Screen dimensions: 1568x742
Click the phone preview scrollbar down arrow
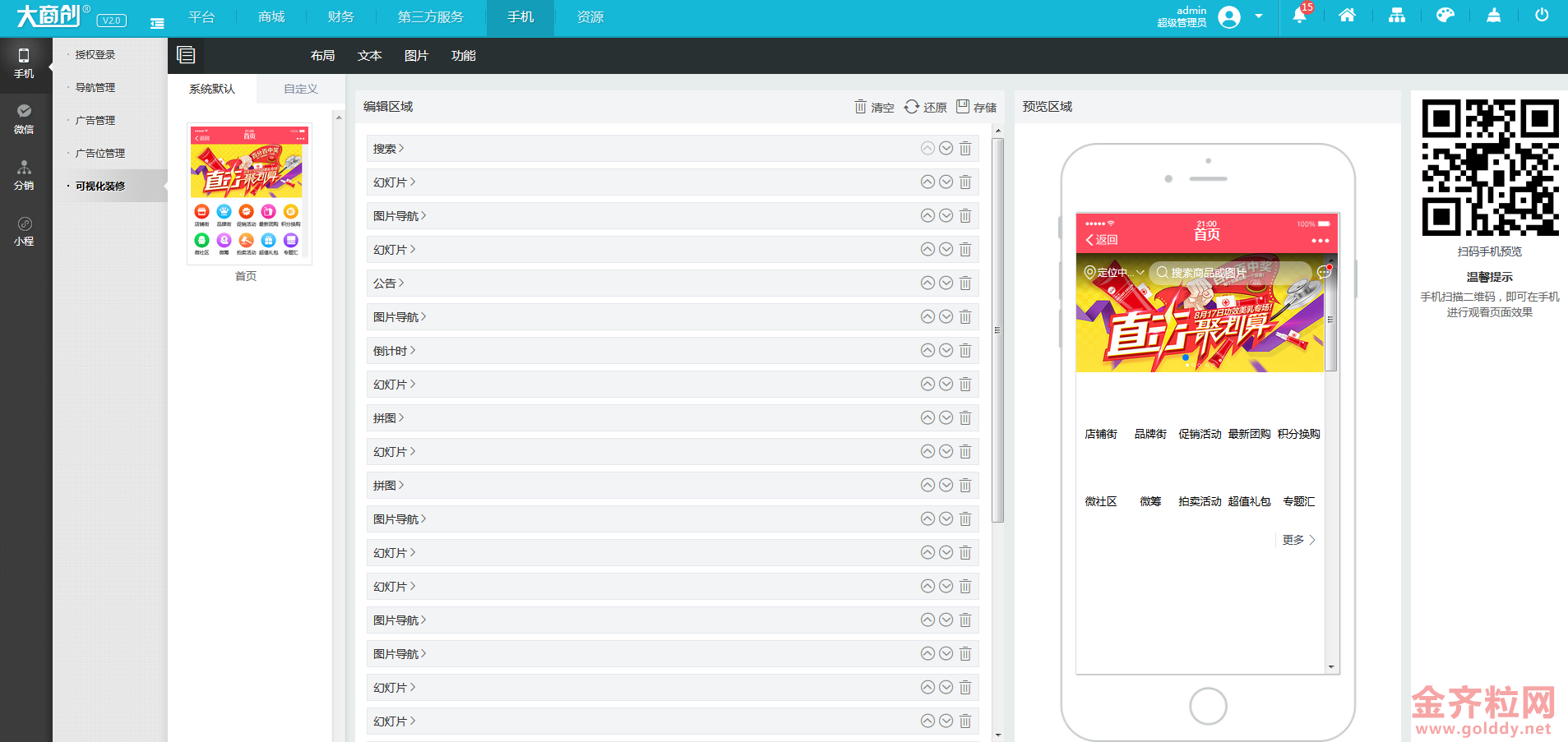click(x=1330, y=667)
